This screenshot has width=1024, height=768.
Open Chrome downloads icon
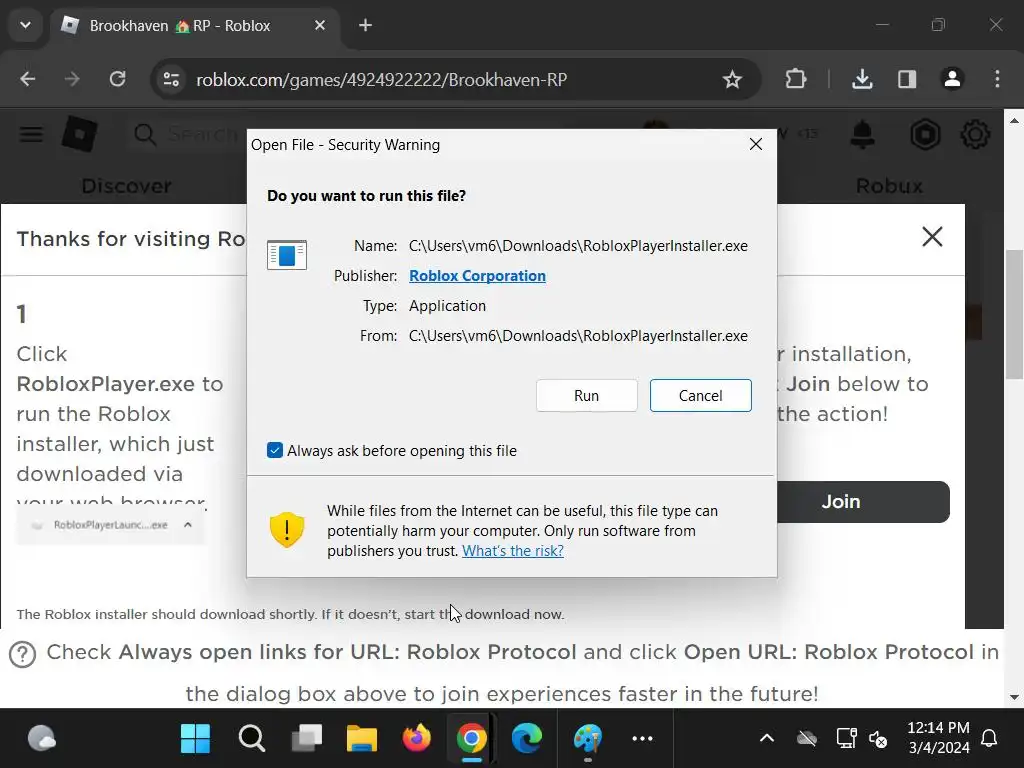pos(862,79)
